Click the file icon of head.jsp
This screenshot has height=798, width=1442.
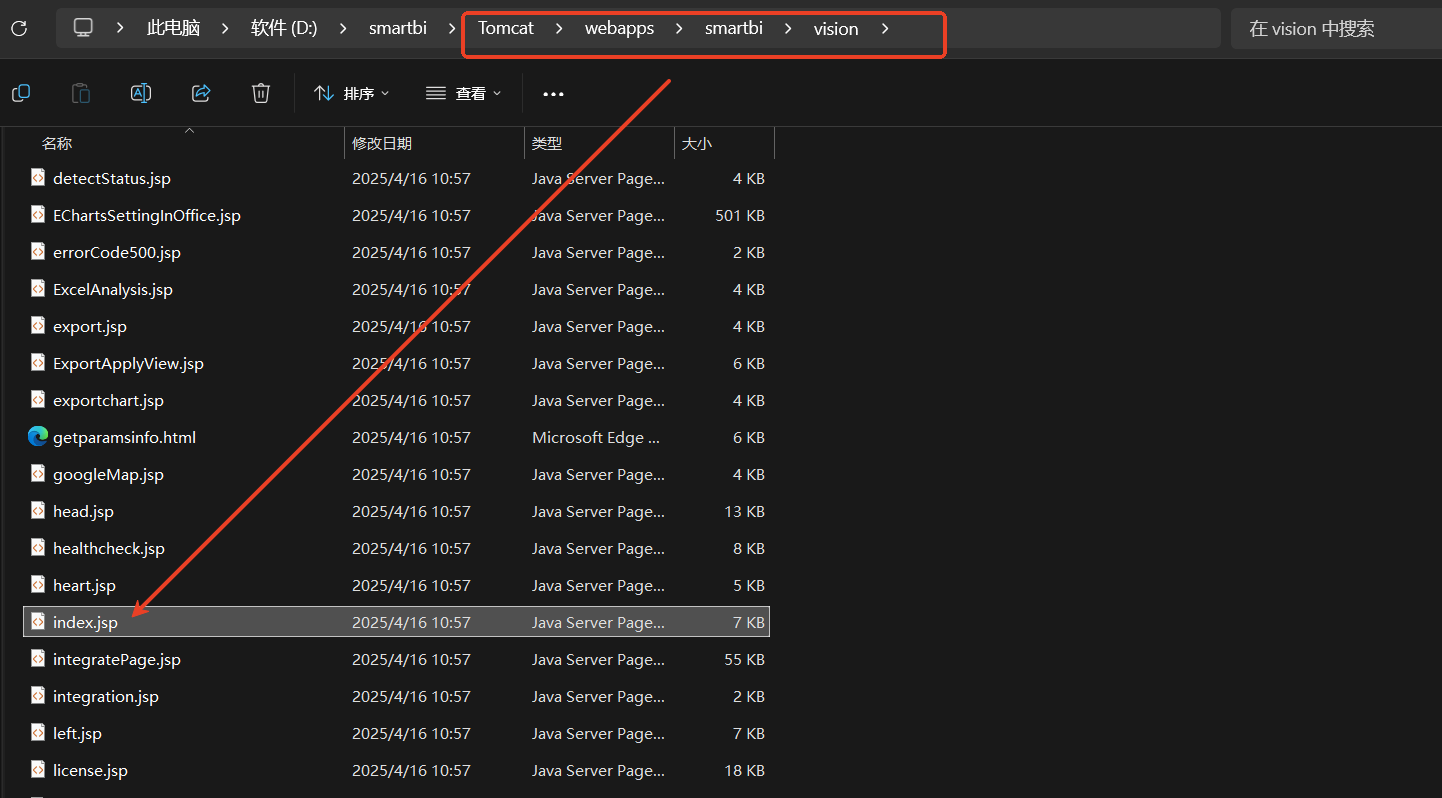[x=38, y=511]
